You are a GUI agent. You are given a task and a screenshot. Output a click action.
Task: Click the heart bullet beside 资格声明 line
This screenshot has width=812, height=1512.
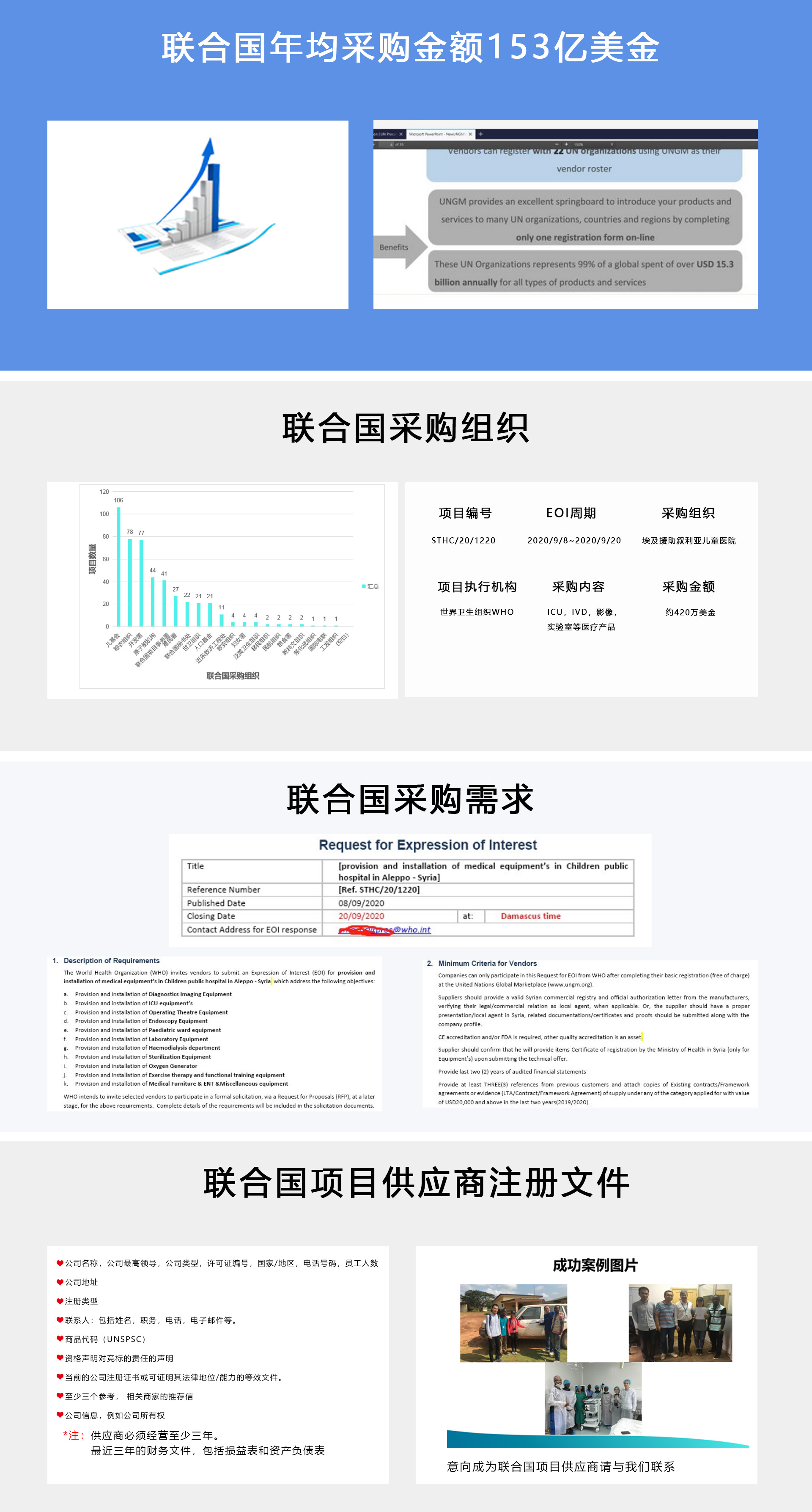click(x=60, y=1358)
